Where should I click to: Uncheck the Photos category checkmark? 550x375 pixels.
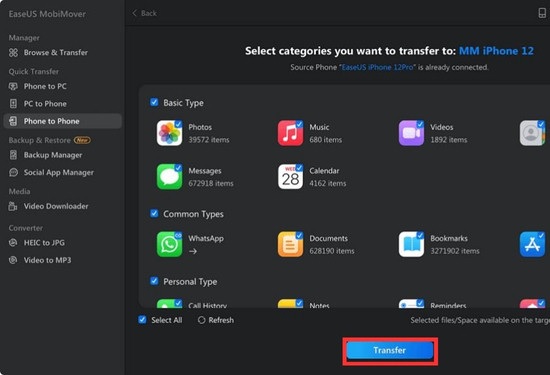[178, 124]
